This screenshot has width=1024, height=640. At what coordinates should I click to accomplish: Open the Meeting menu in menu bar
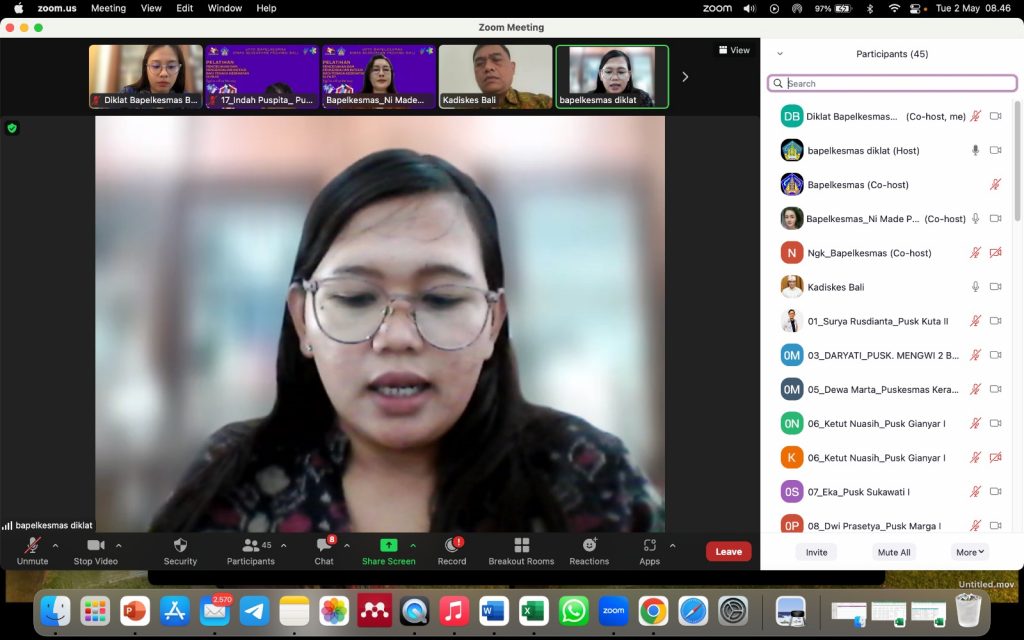point(108,8)
